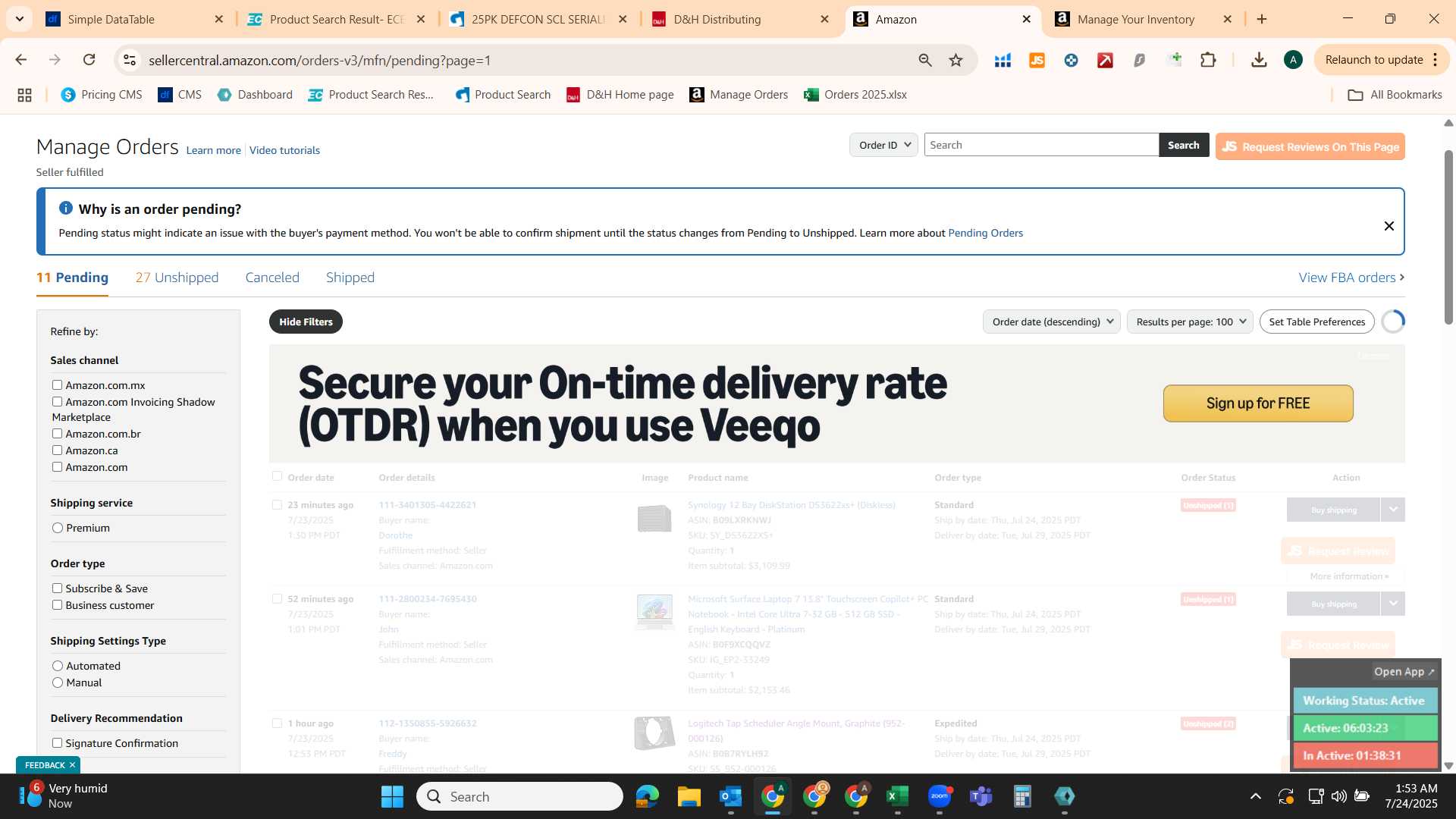Screen dimensions: 1456x819
Task: Bookmark this page with the star icon
Action: [x=956, y=60]
